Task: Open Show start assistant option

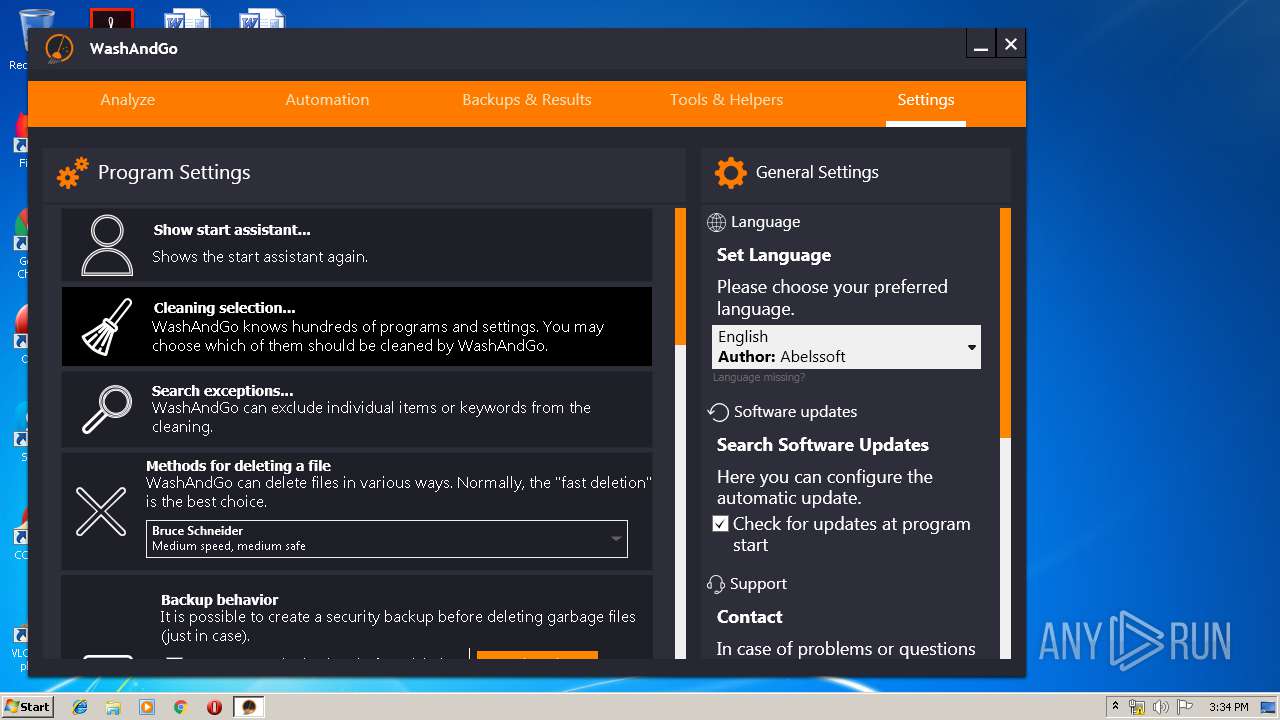Action: pyautogui.click(x=357, y=245)
